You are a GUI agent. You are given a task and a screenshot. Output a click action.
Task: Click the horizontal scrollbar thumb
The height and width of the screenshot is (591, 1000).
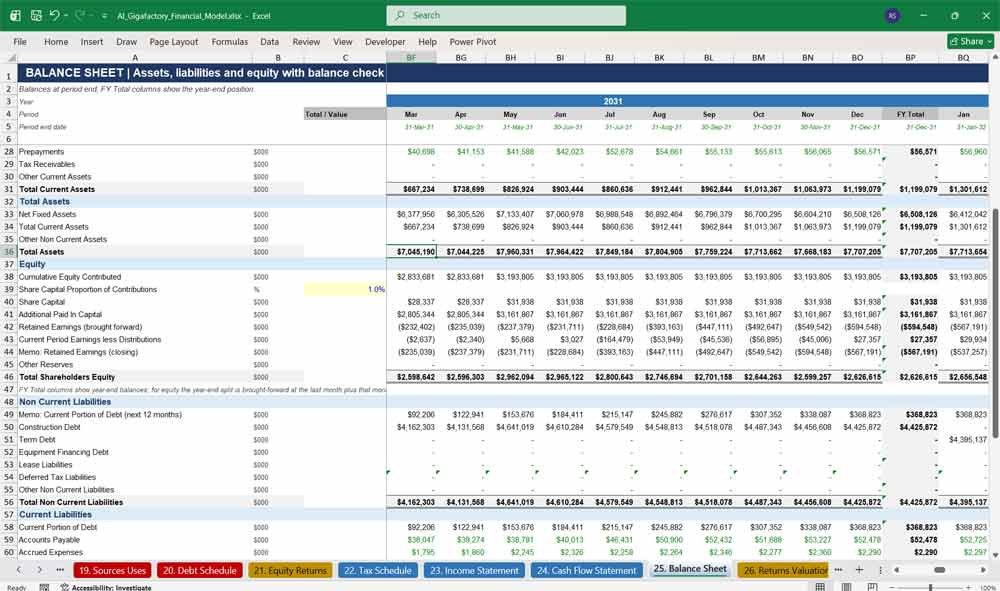pyautogui.click(x=939, y=569)
